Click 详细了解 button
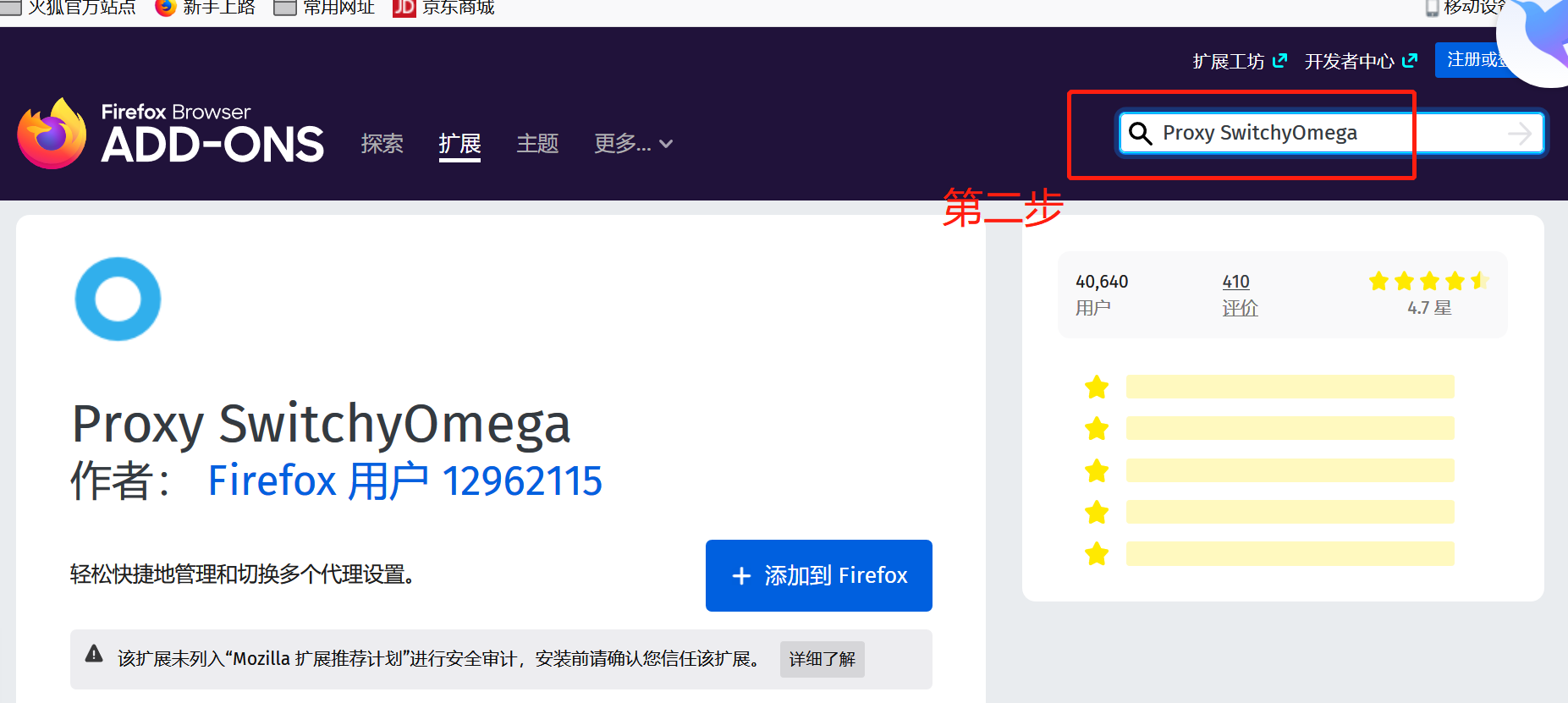 tap(823, 659)
